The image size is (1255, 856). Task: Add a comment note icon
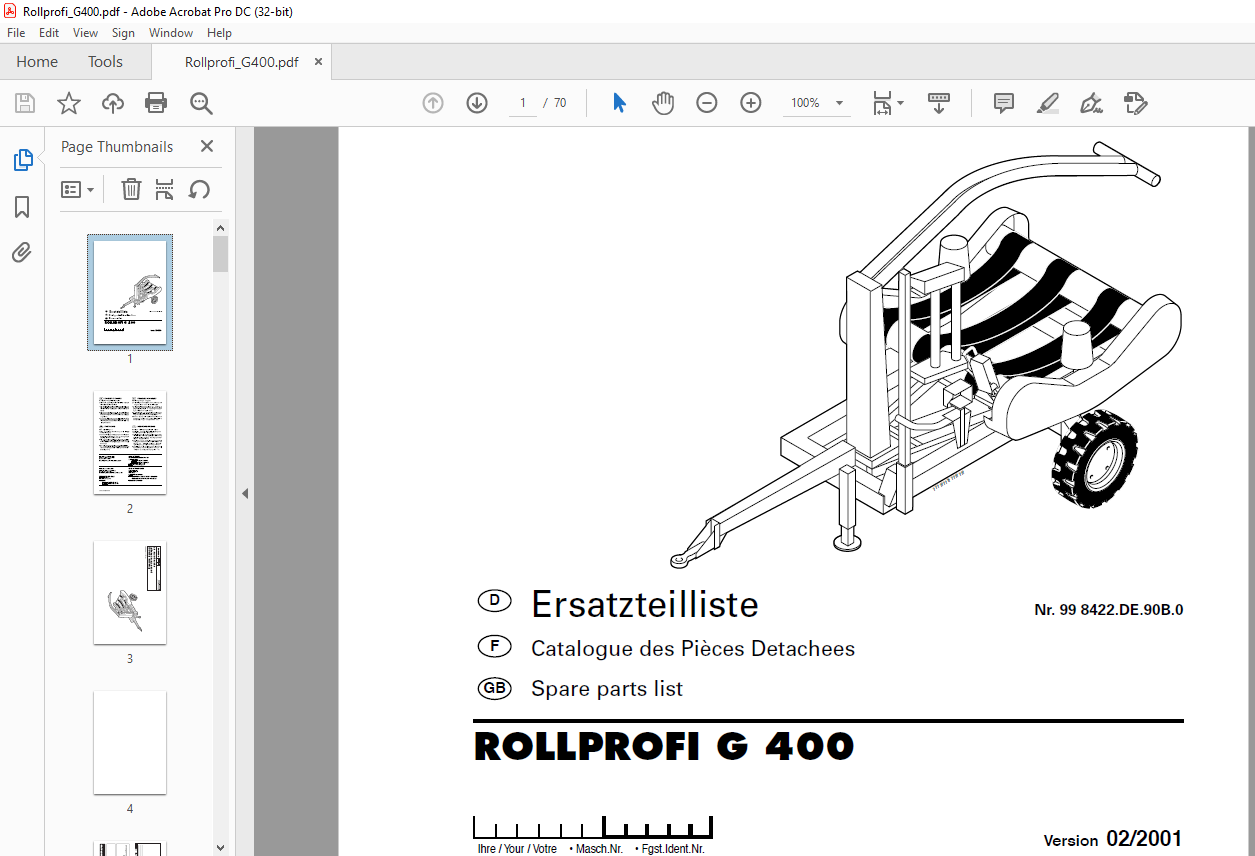(1004, 103)
